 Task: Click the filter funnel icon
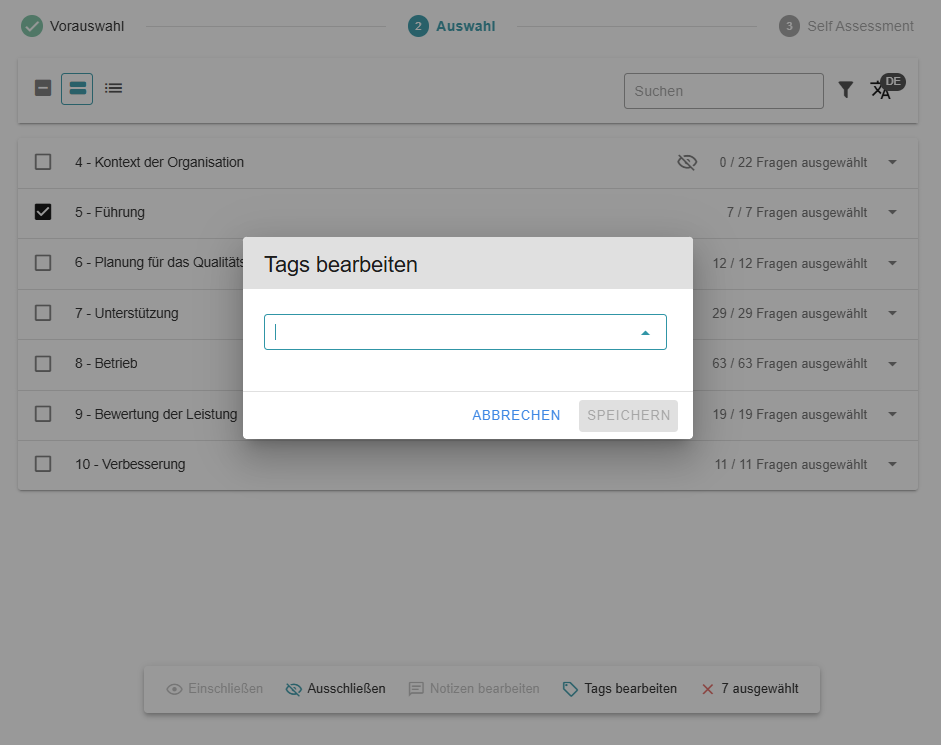(846, 90)
